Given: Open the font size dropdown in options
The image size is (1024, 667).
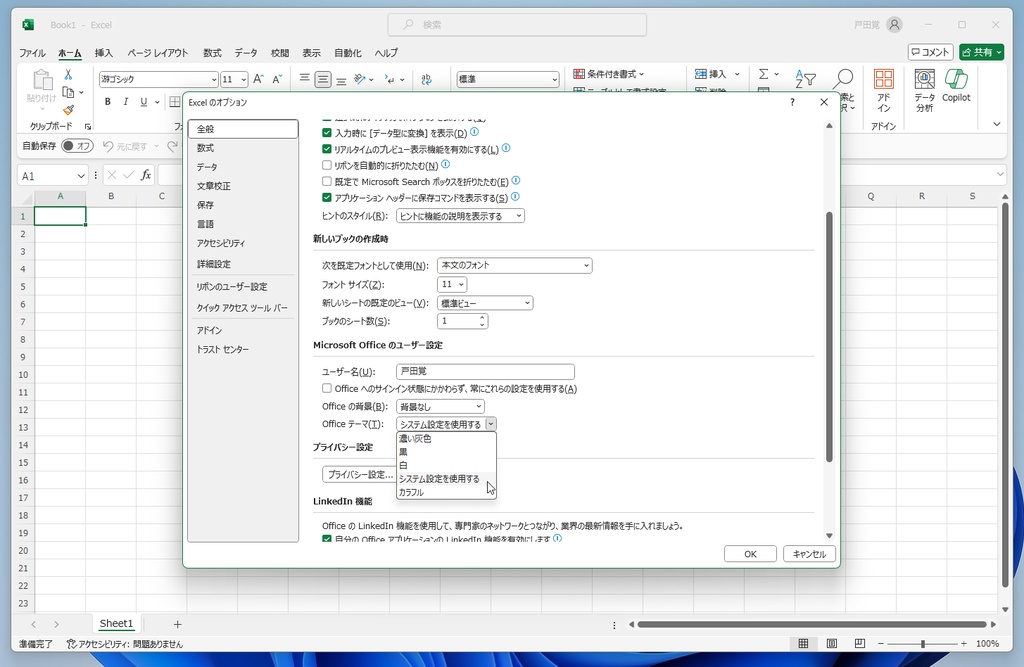Looking at the screenshot, I should tap(452, 284).
